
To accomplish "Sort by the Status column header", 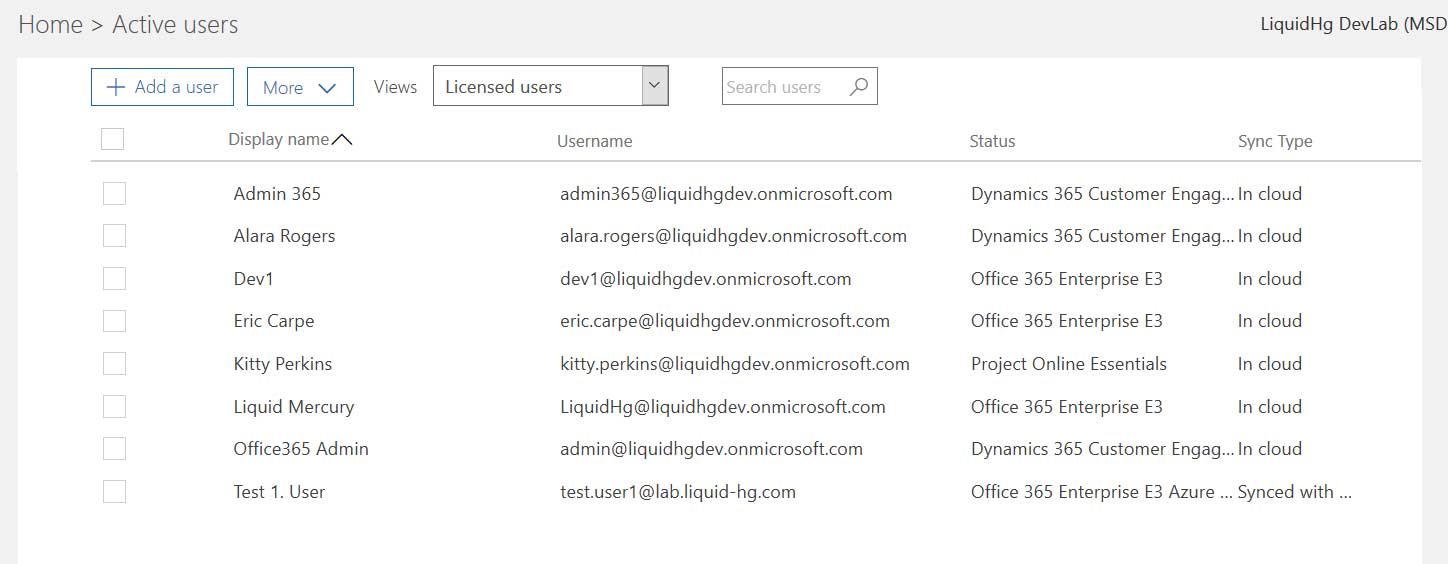I will (x=992, y=142).
